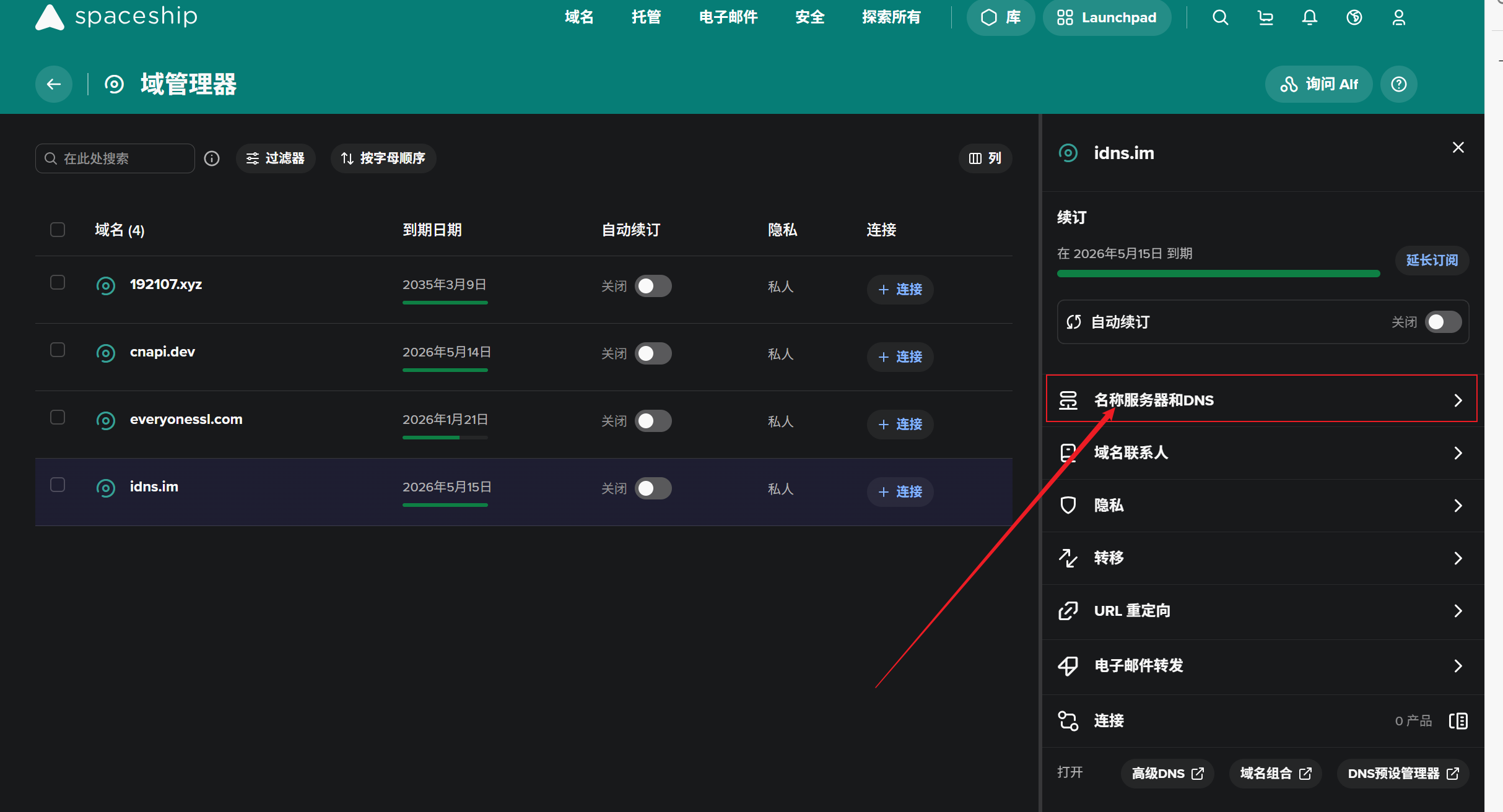Viewport: 1503px width, 812px height.
Task: Open 域名组合 external link
Action: (1276, 774)
